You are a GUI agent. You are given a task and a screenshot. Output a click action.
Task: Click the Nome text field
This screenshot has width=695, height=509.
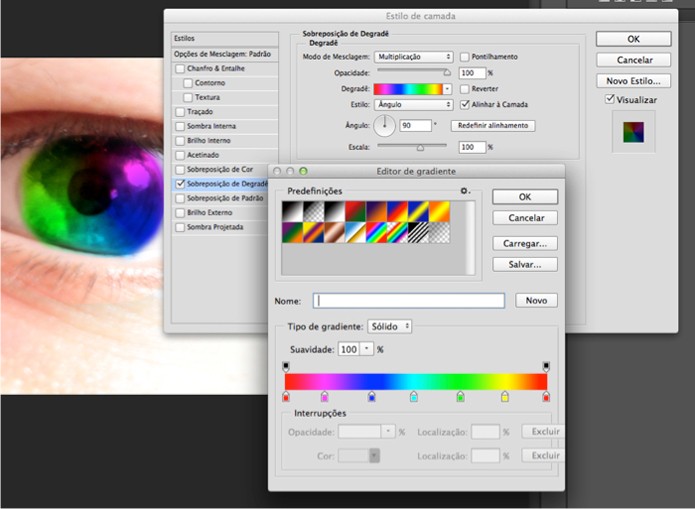409,300
